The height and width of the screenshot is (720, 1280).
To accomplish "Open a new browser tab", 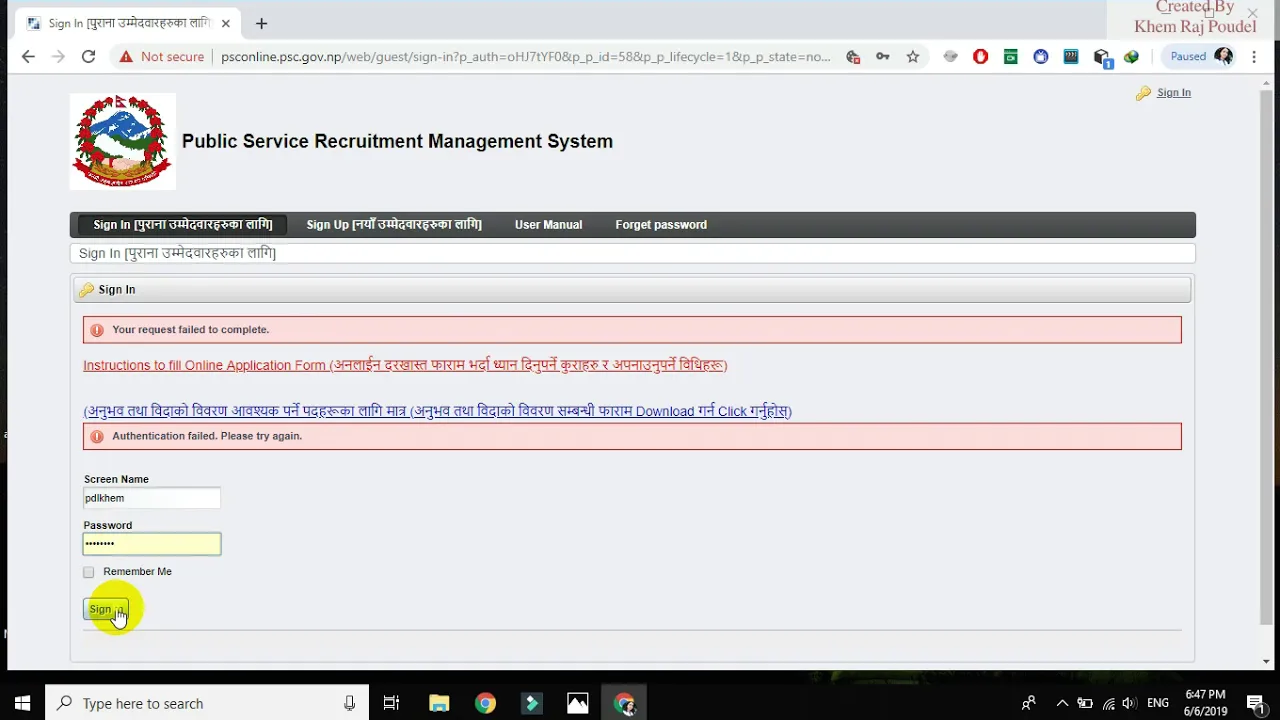I will (261, 23).
